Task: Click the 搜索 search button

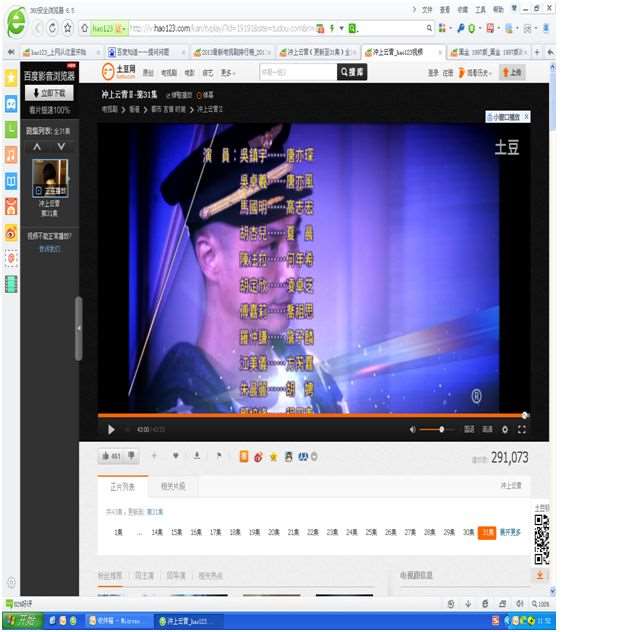Action: 352,72
